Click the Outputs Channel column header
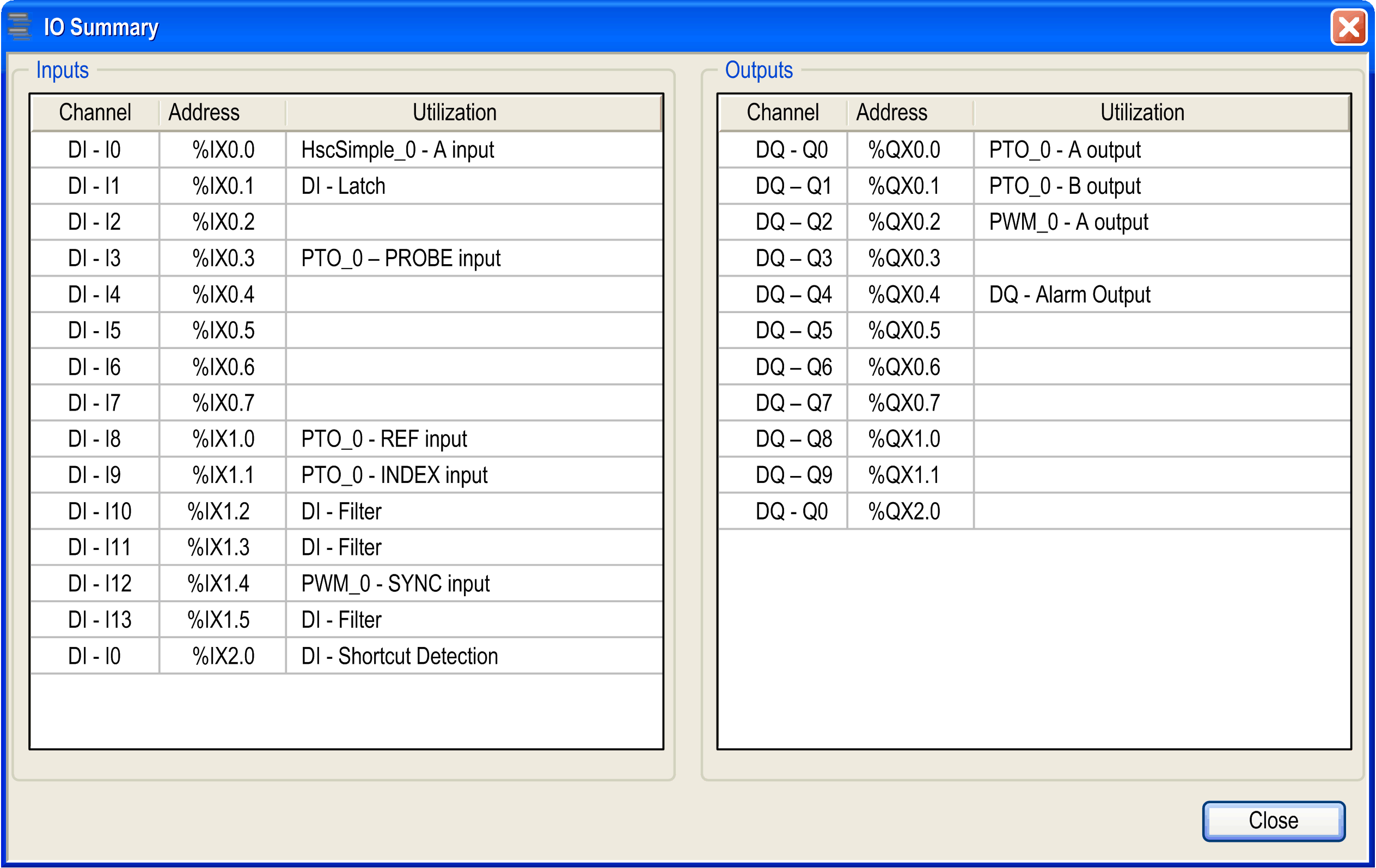This screenshot has width=1376, height=868. [782, 113]
